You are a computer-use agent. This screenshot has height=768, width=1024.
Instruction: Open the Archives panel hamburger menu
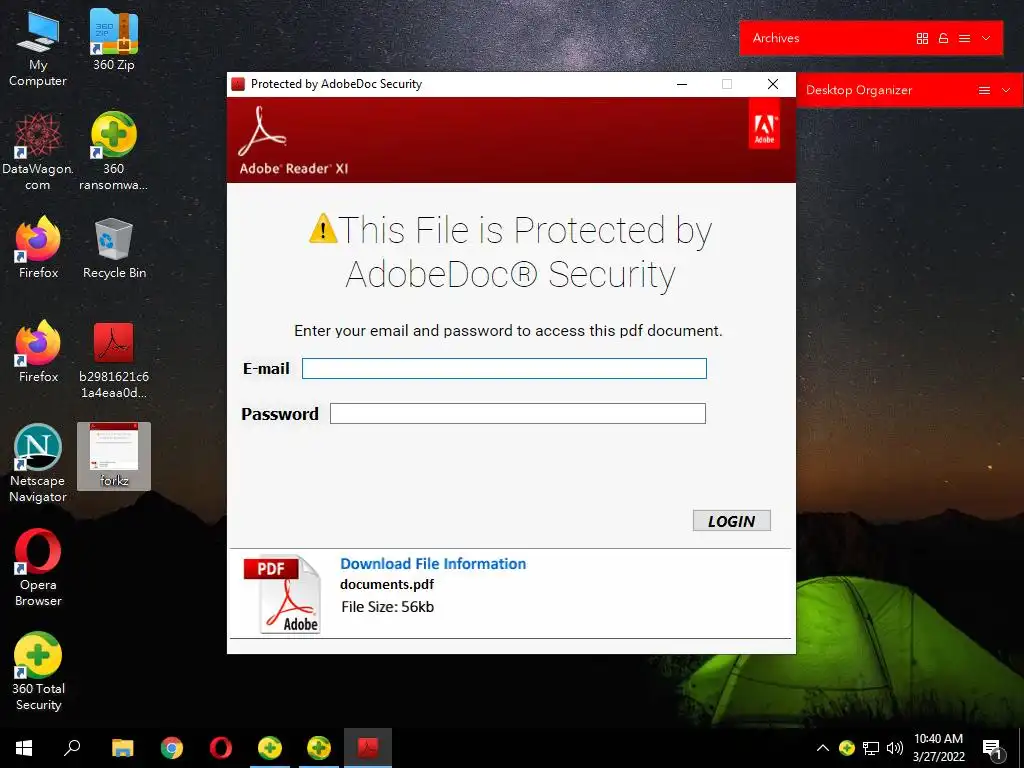(x=964, y=39)
